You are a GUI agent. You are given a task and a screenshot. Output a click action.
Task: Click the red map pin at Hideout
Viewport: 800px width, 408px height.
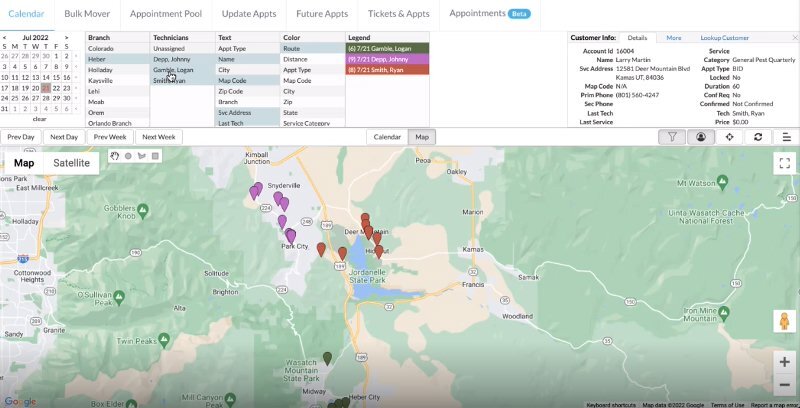click(x=379, y=251)
